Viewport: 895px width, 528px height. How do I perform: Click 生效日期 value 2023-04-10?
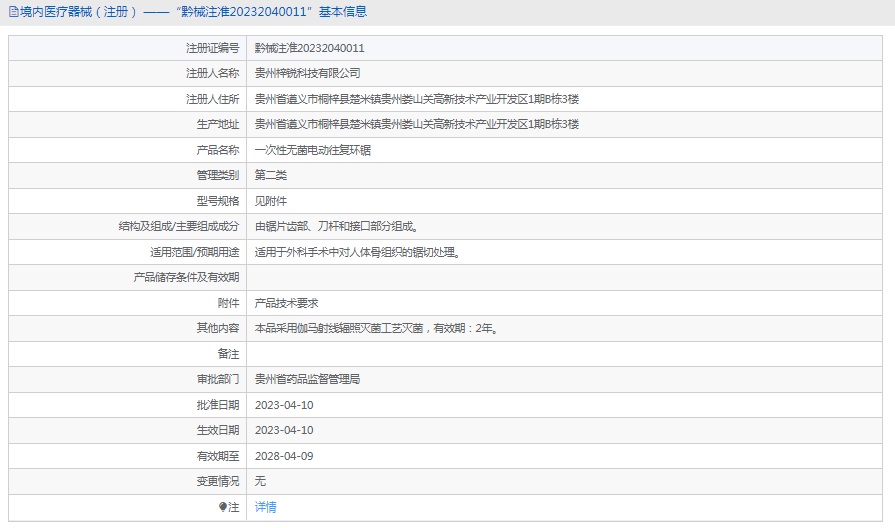(x=284, y=430)
